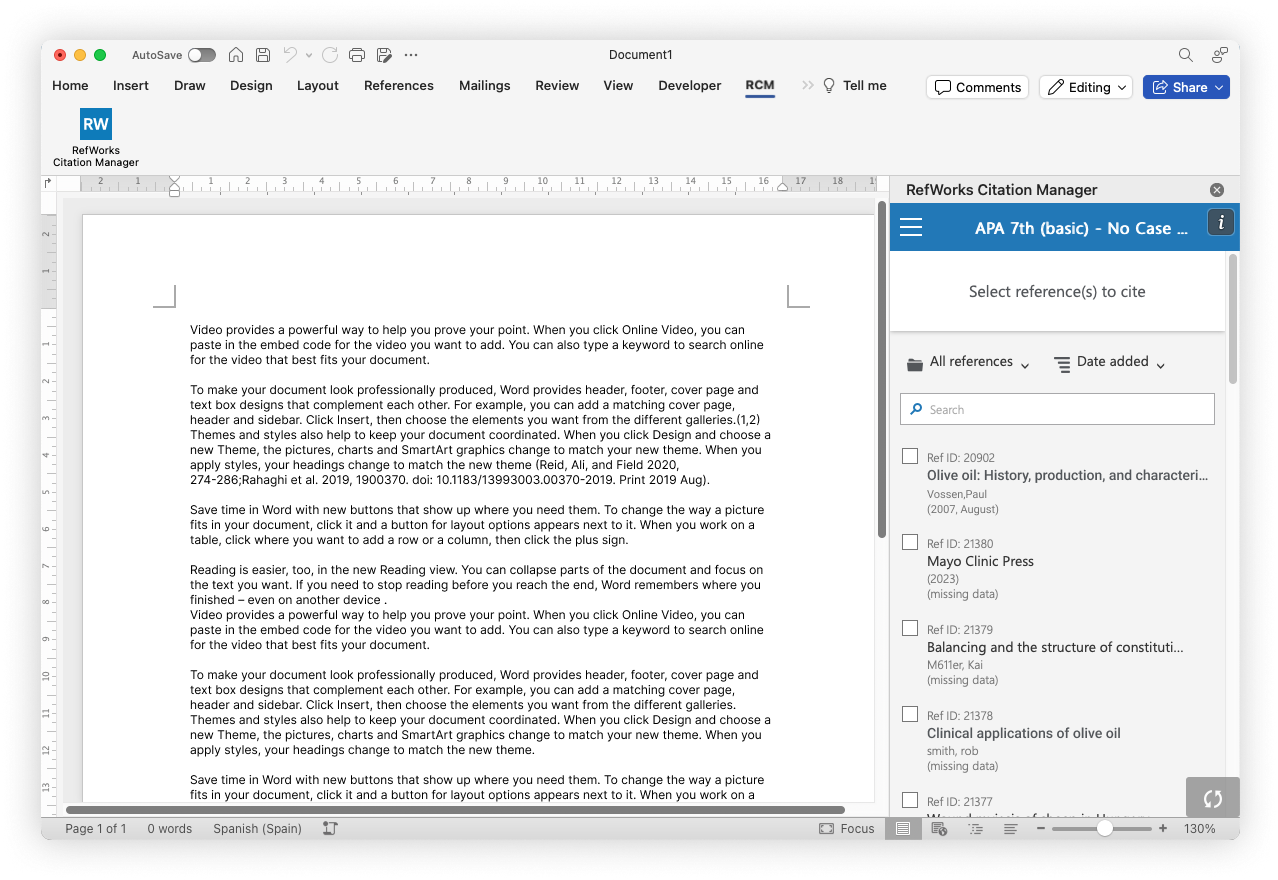Open the Developer tab

690,85
